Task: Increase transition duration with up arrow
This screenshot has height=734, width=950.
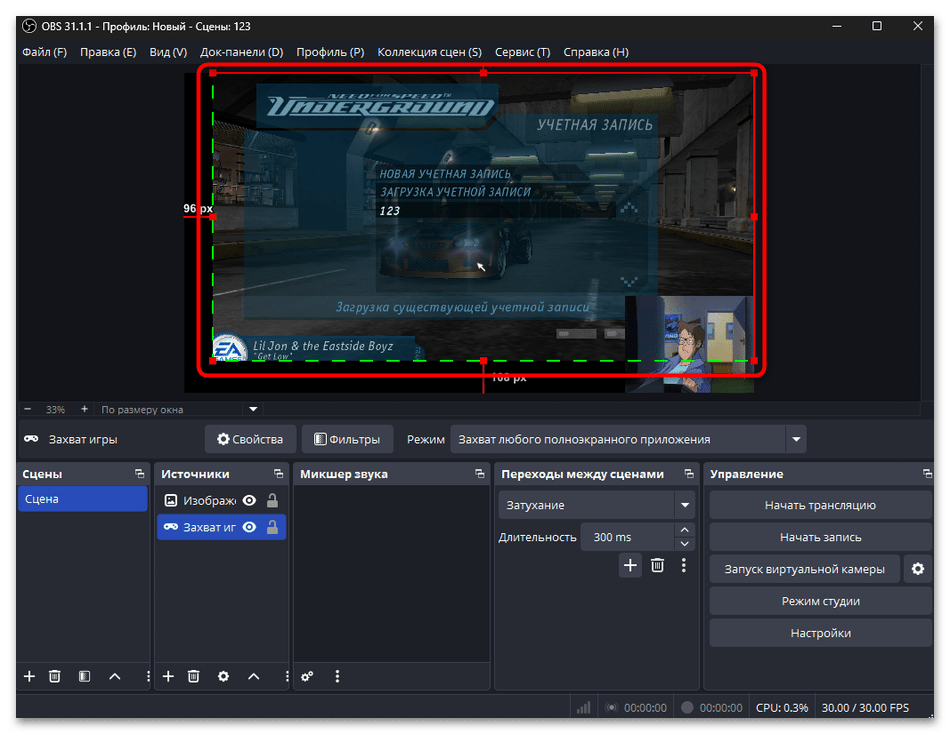Action: [x=684, y=531]
